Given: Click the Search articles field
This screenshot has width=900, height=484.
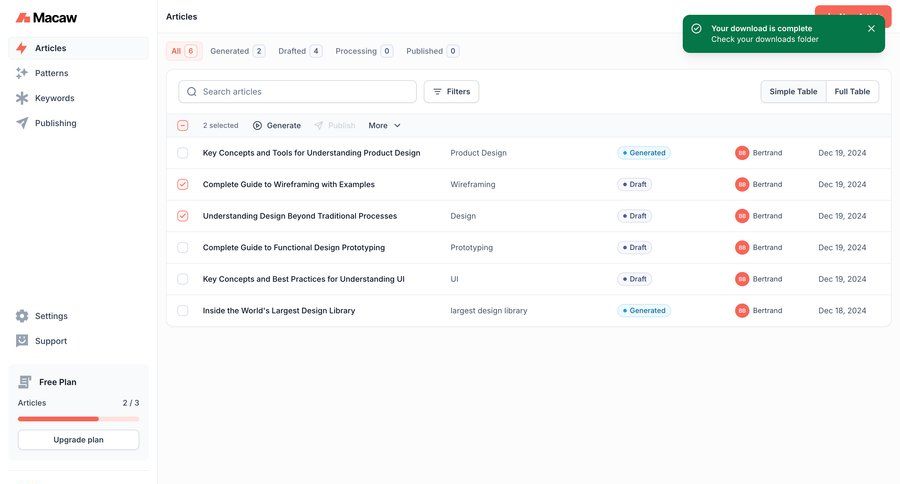Looking at the screenshot, I should point(297,92).
